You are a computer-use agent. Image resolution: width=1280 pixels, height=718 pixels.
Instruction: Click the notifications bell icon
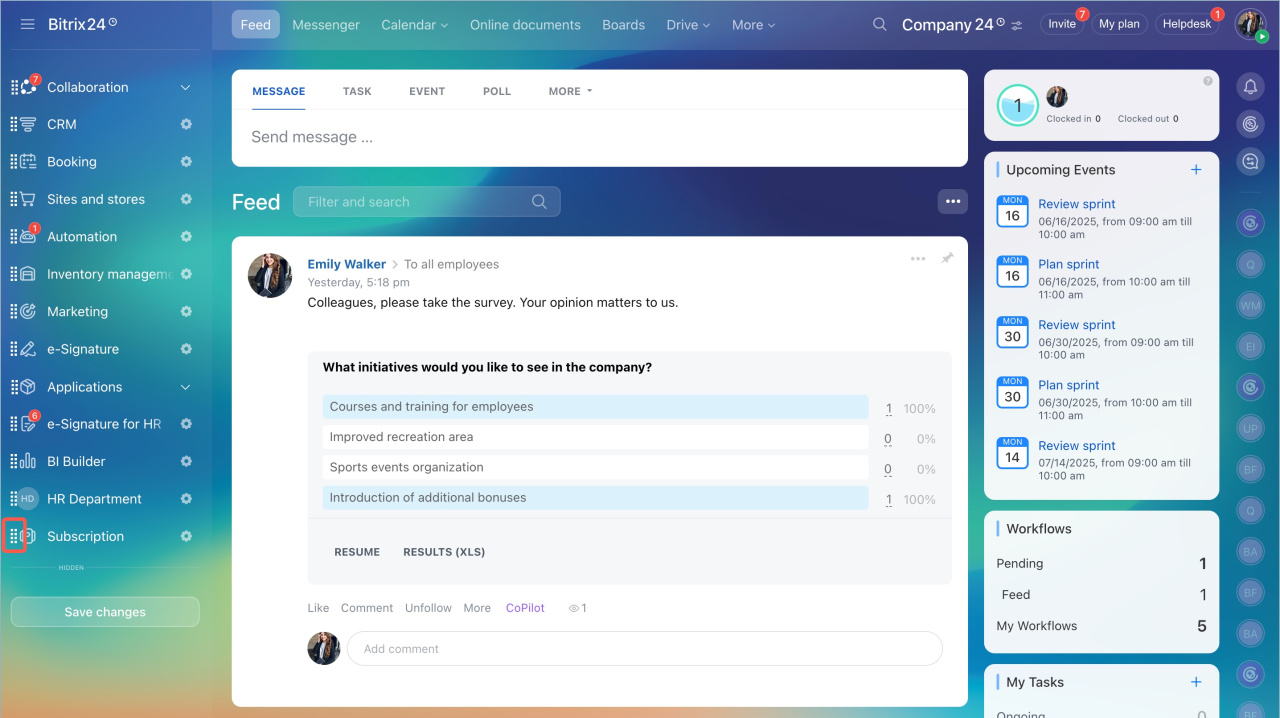1250,87
